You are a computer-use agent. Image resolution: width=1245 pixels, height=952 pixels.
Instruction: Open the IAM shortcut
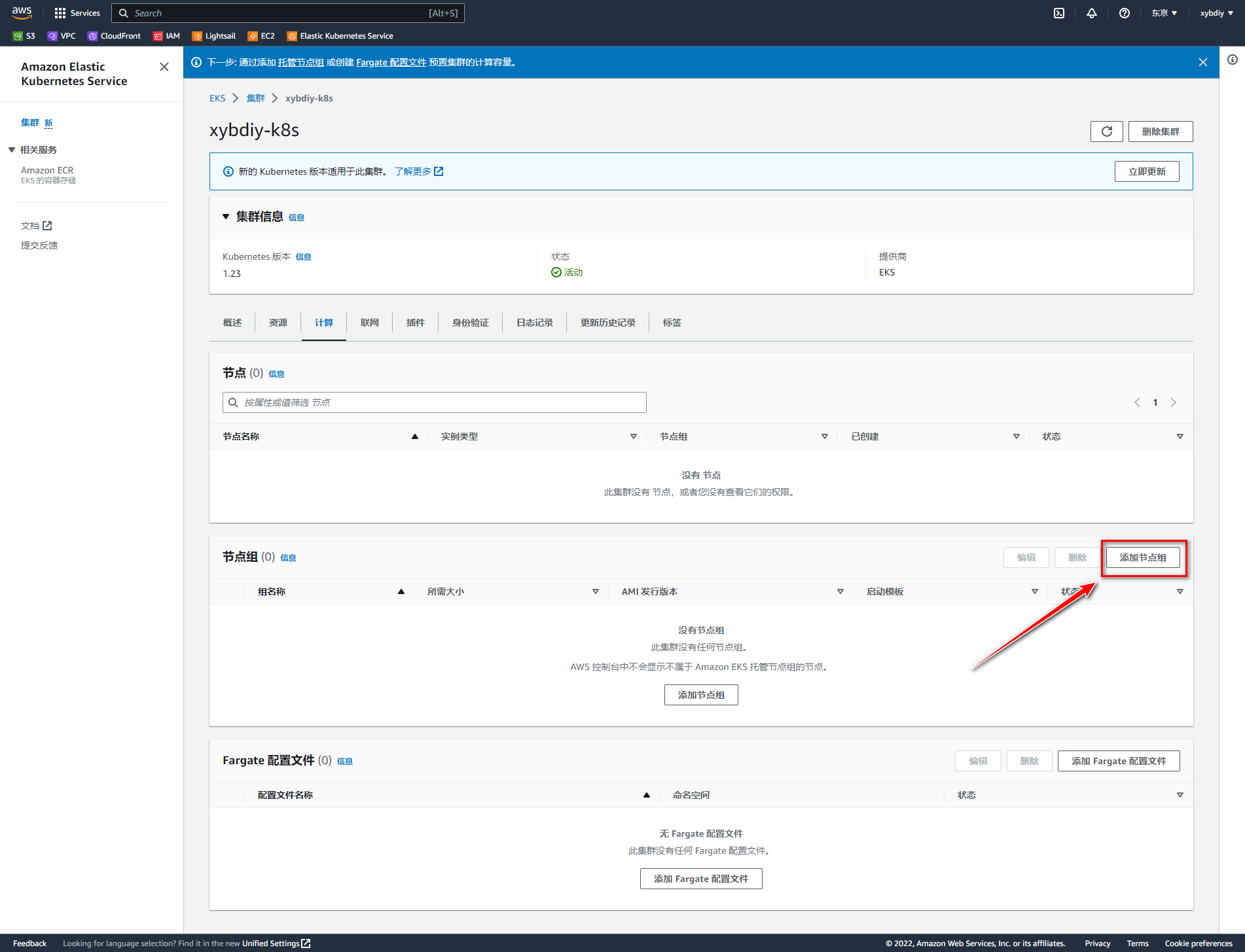click(x=166, y=36)
